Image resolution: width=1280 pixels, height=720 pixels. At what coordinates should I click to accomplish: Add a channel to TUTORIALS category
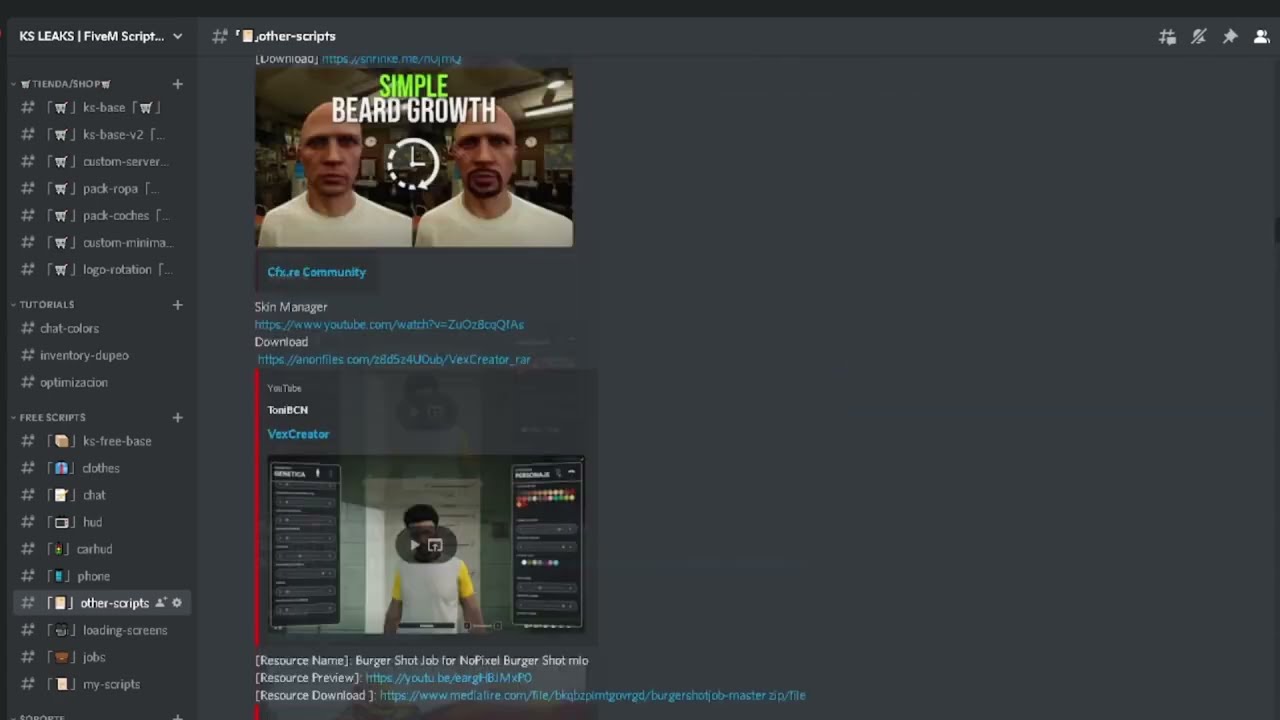(177, 304)
